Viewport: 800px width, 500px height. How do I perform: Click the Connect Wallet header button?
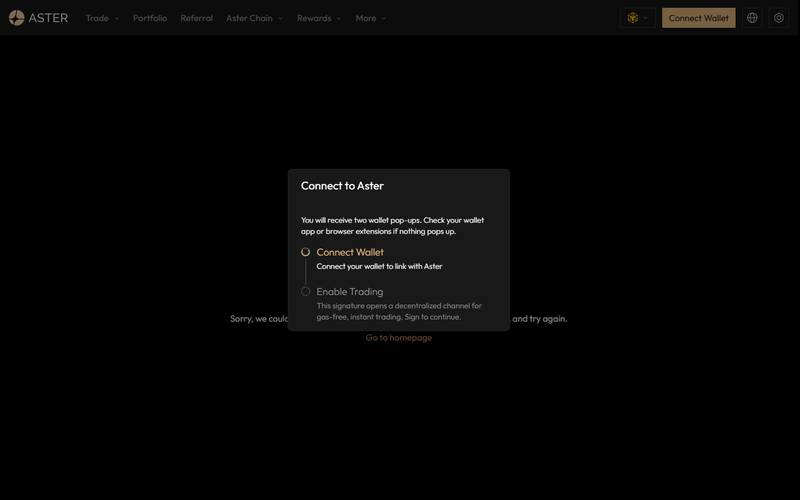pyautogui.click(x=698, y=18)
